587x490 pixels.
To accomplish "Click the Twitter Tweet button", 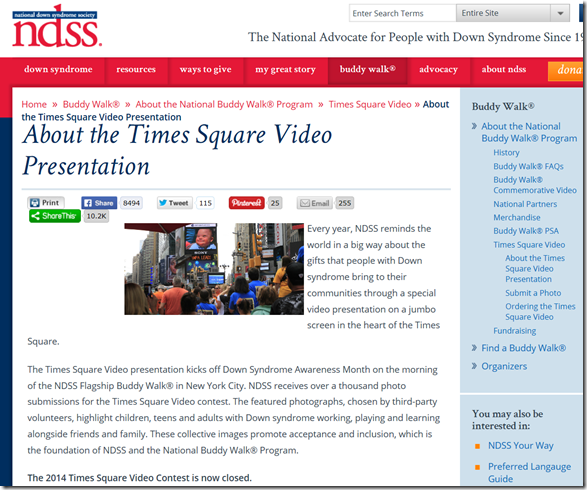I will [174, 203].
